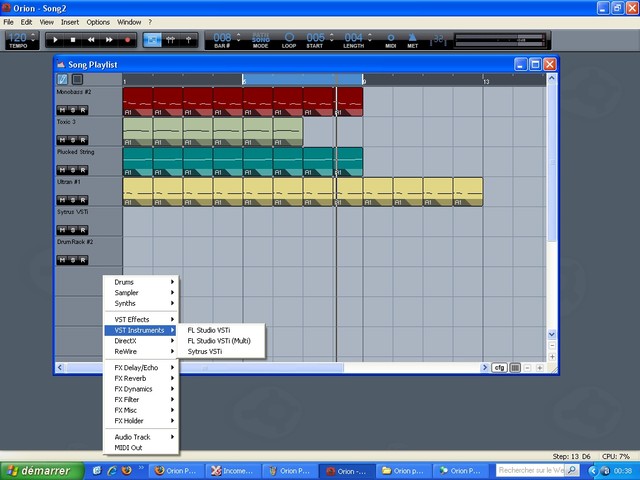
Task: Open the FX Filter submenu
Action: 140,400
